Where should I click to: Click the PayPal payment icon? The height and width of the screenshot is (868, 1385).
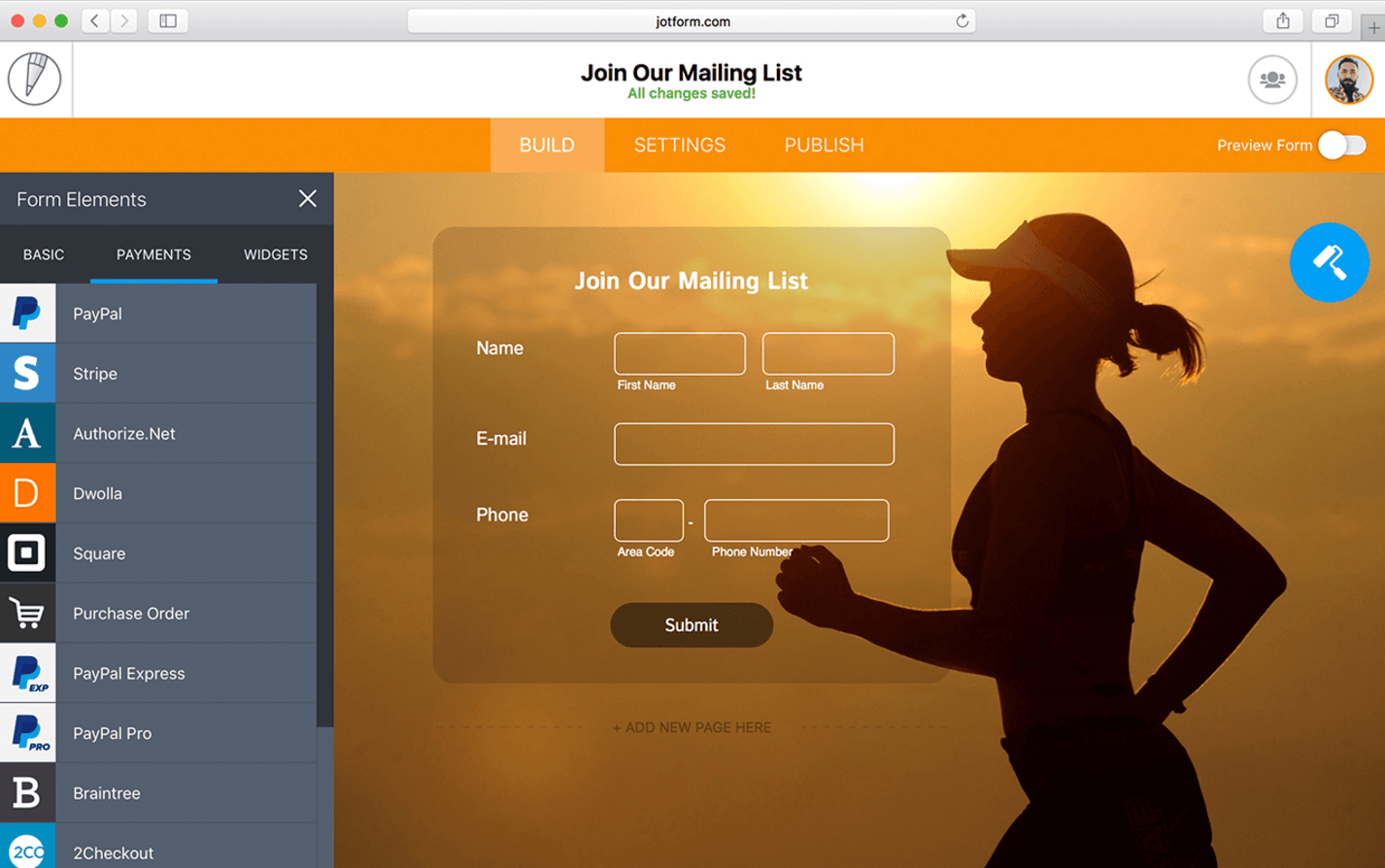(x=27, y=314)
